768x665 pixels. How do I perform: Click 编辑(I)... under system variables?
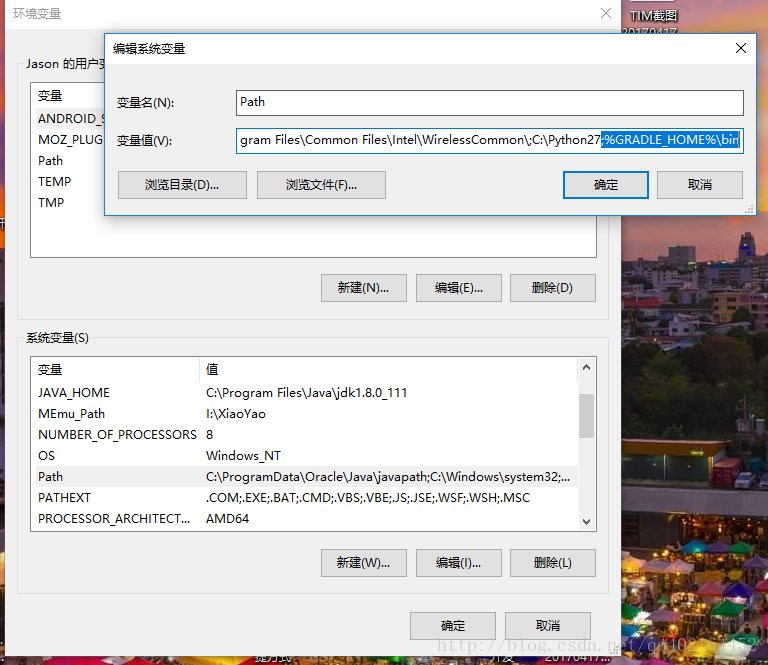click(458, 563)
